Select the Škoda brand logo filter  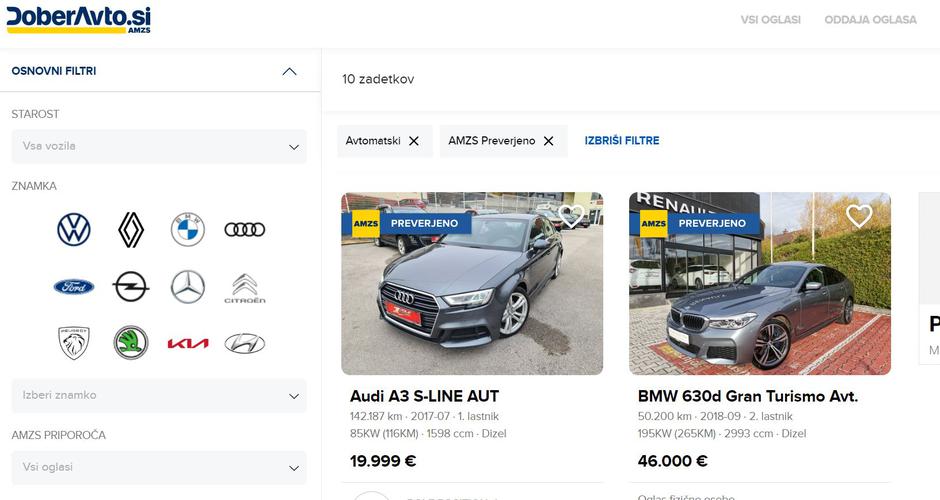tap(131, 343)
